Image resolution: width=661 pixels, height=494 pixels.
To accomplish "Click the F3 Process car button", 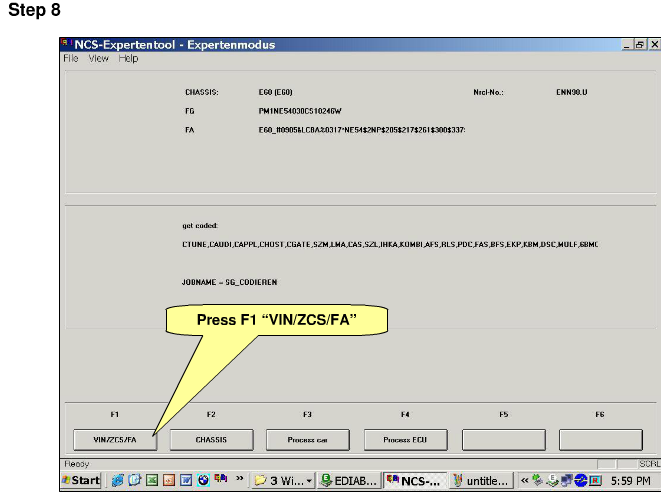I will point(308,440).
